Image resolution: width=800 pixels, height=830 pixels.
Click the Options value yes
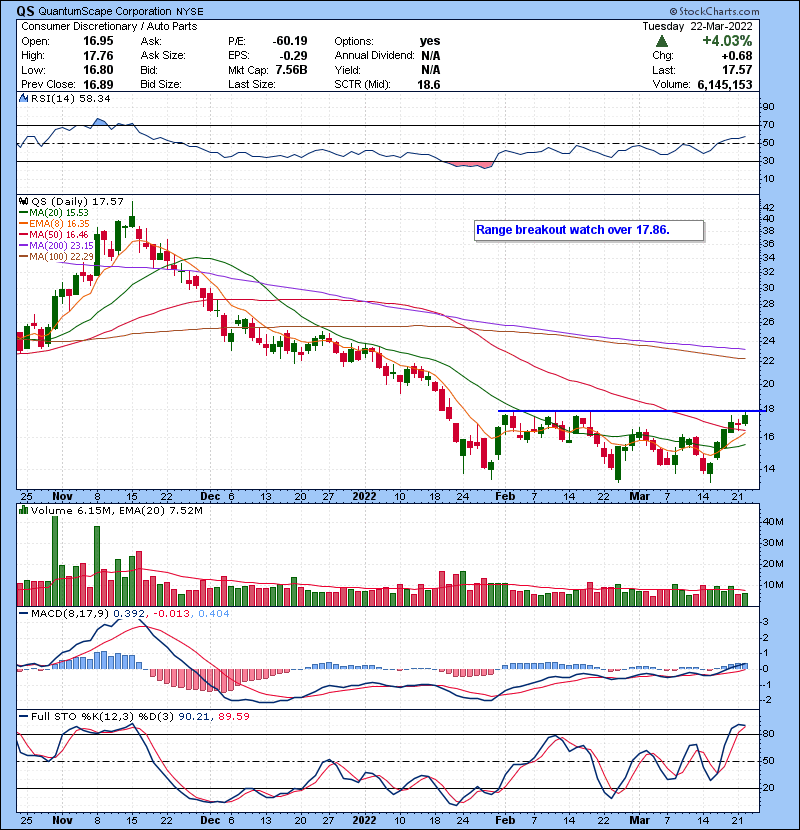(429, 41)
